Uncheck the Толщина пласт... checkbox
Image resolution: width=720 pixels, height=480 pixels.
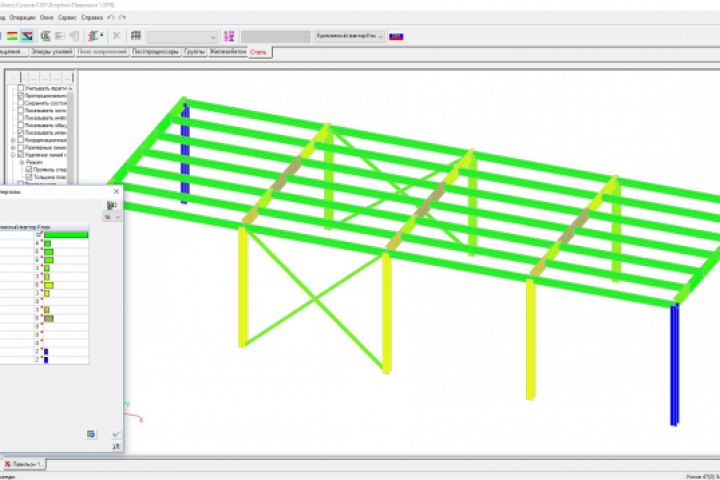click(29, 177)
